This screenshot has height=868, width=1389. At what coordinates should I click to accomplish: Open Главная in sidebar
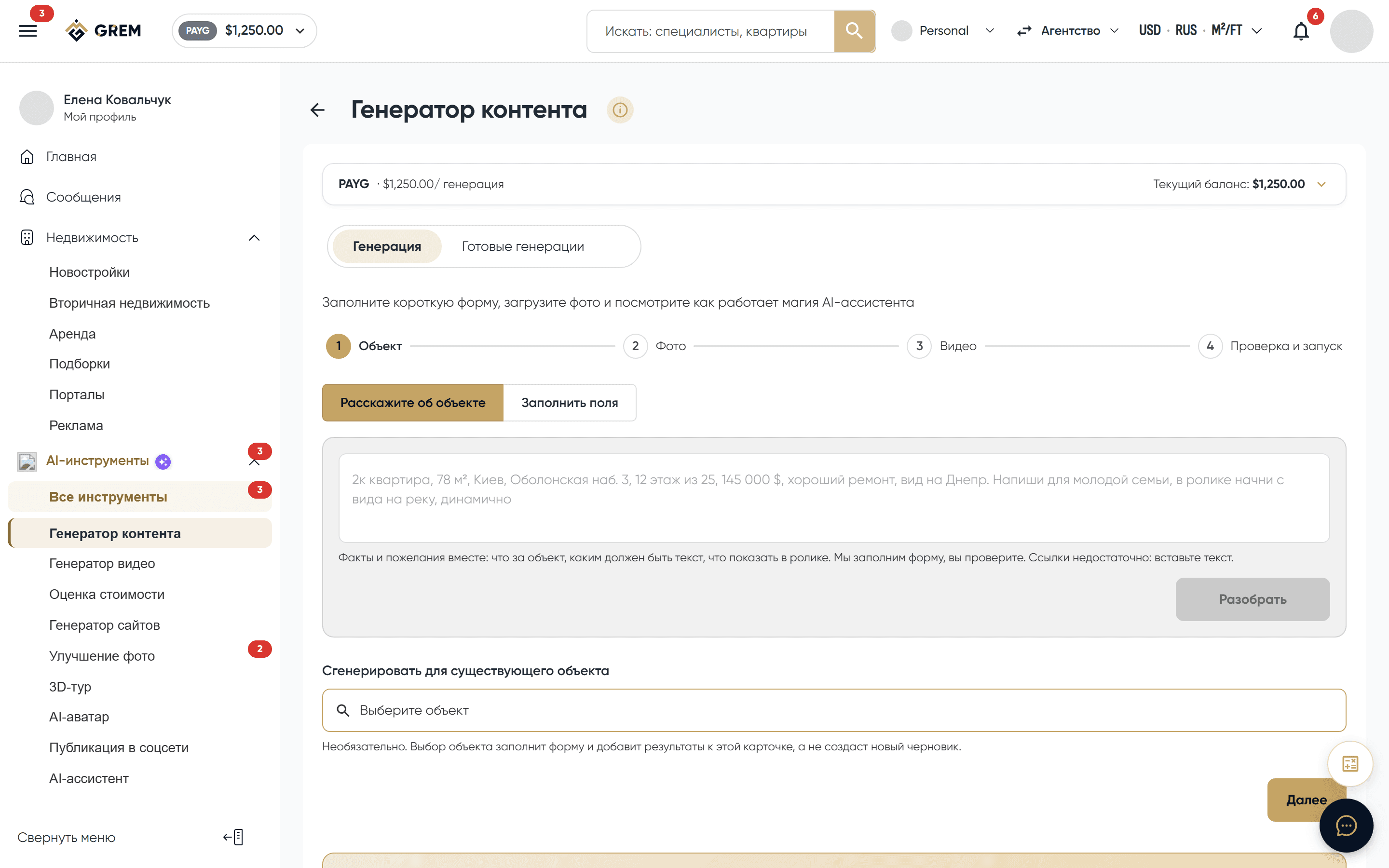coord(71,157)
